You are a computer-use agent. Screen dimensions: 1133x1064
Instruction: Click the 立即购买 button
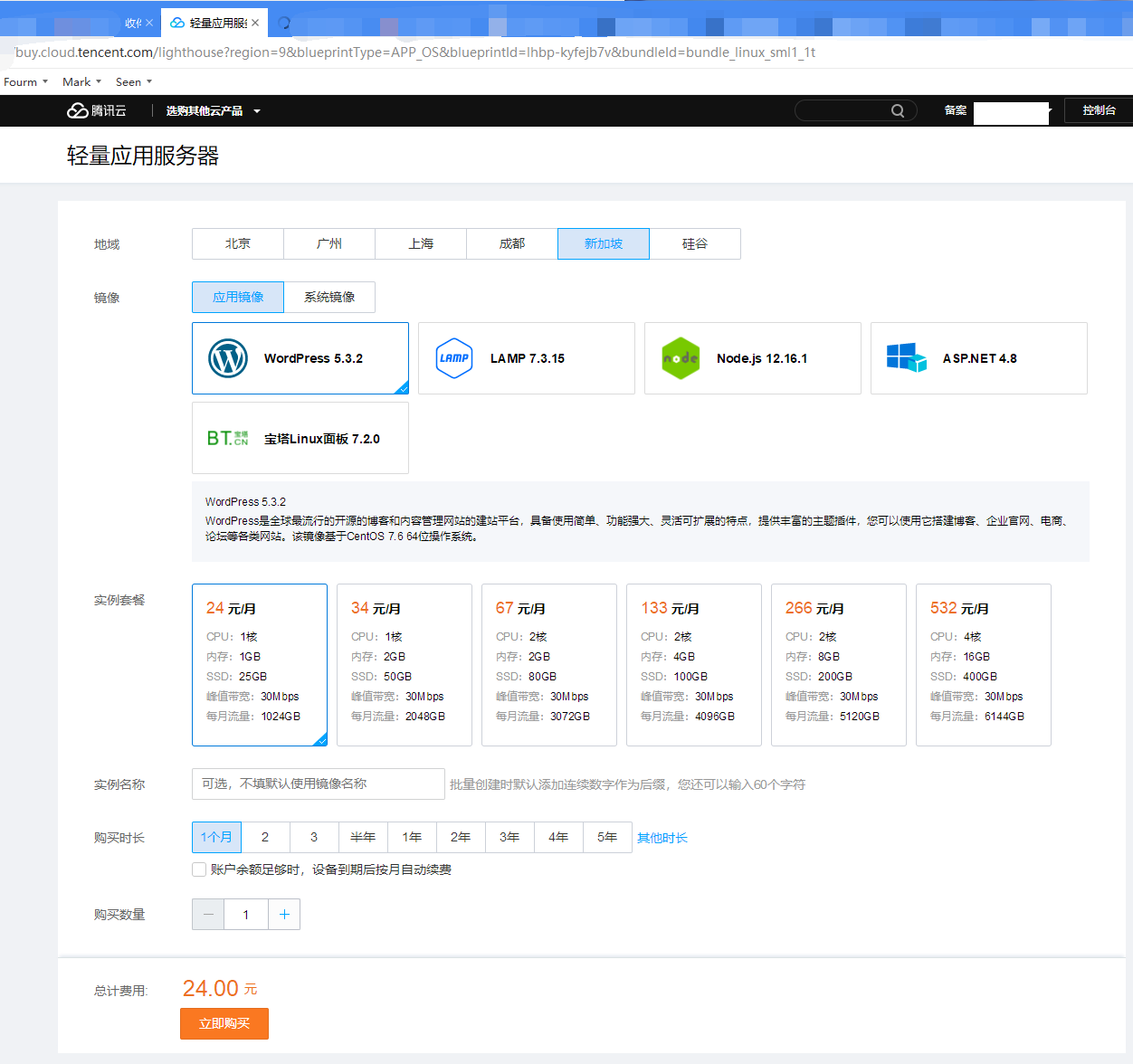coord(224,1023)
